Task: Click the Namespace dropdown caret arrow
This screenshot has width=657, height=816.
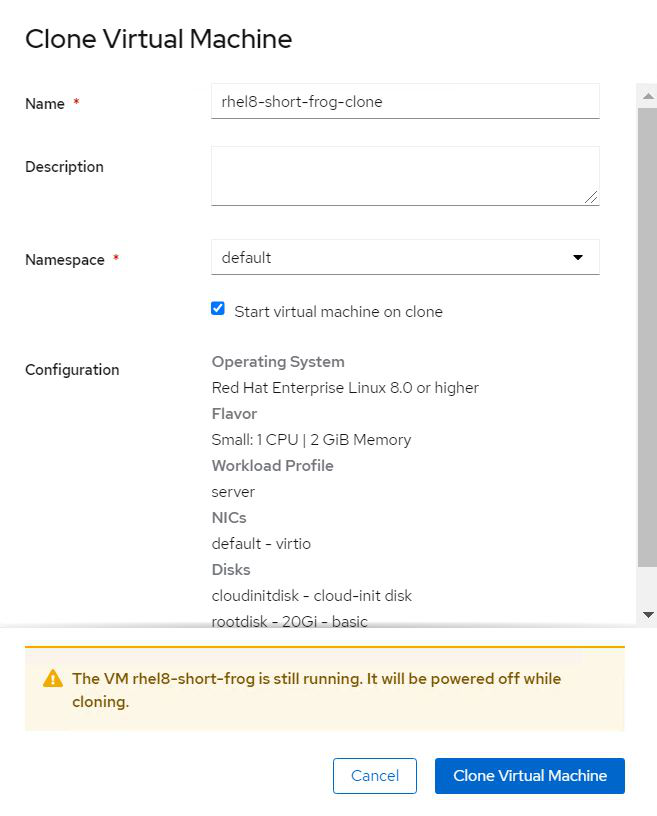Action: (x=577, y=257)
